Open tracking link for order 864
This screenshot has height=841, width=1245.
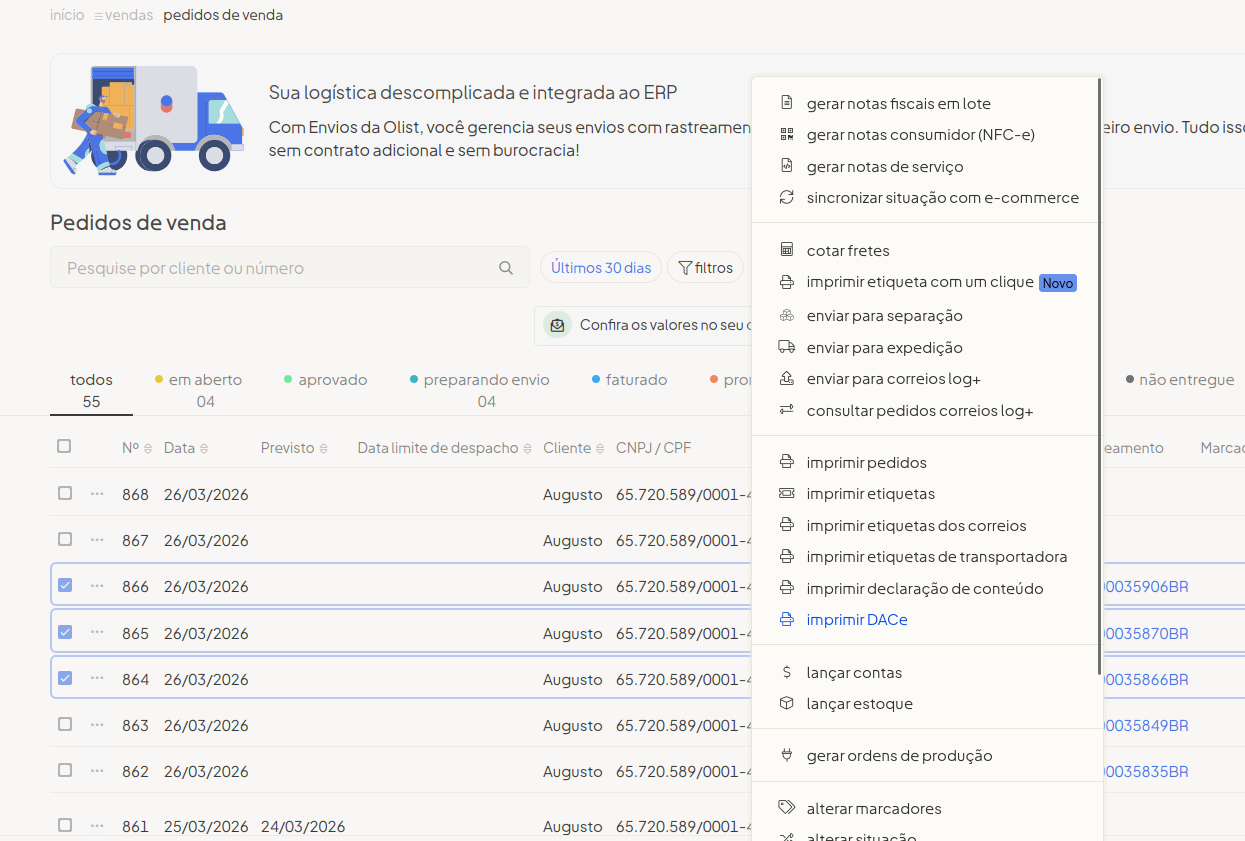pyautogui.click(x=1146, y=679)
